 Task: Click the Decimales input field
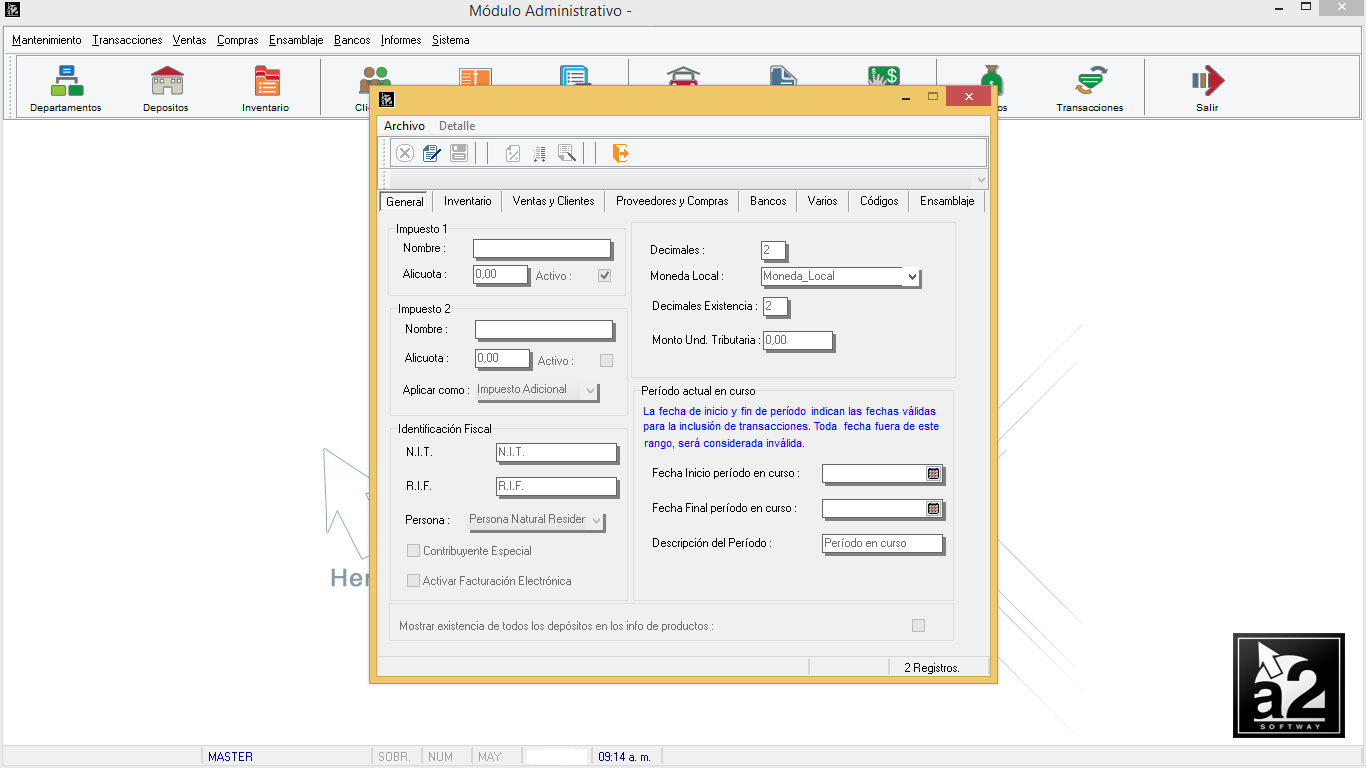click(773, 250)
